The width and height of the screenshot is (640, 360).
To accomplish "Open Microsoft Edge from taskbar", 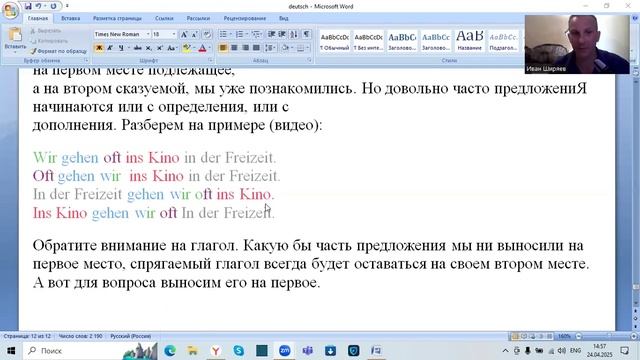I will tap(170, 351).
